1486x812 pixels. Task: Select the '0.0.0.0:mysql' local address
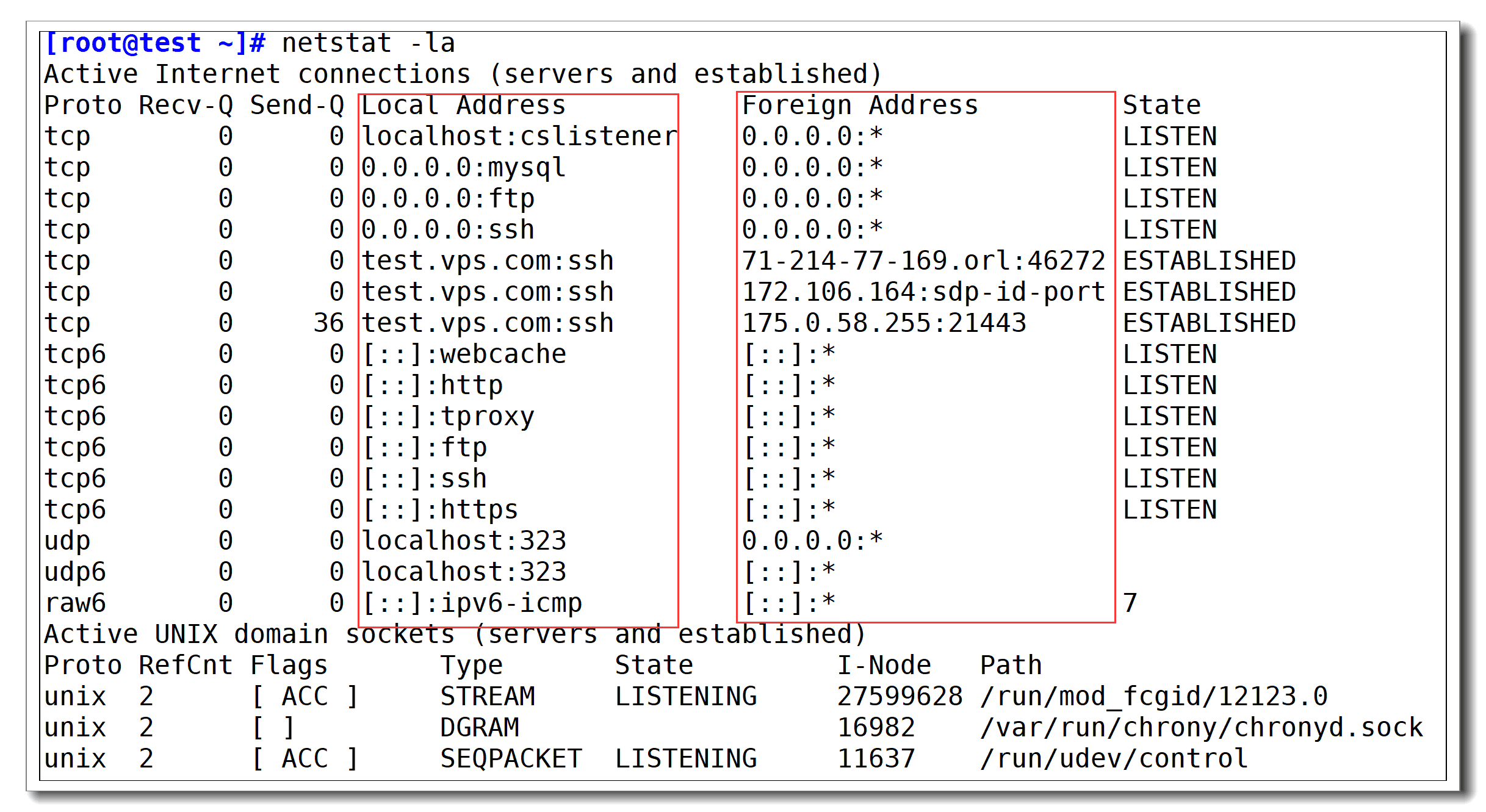point(463,168)
